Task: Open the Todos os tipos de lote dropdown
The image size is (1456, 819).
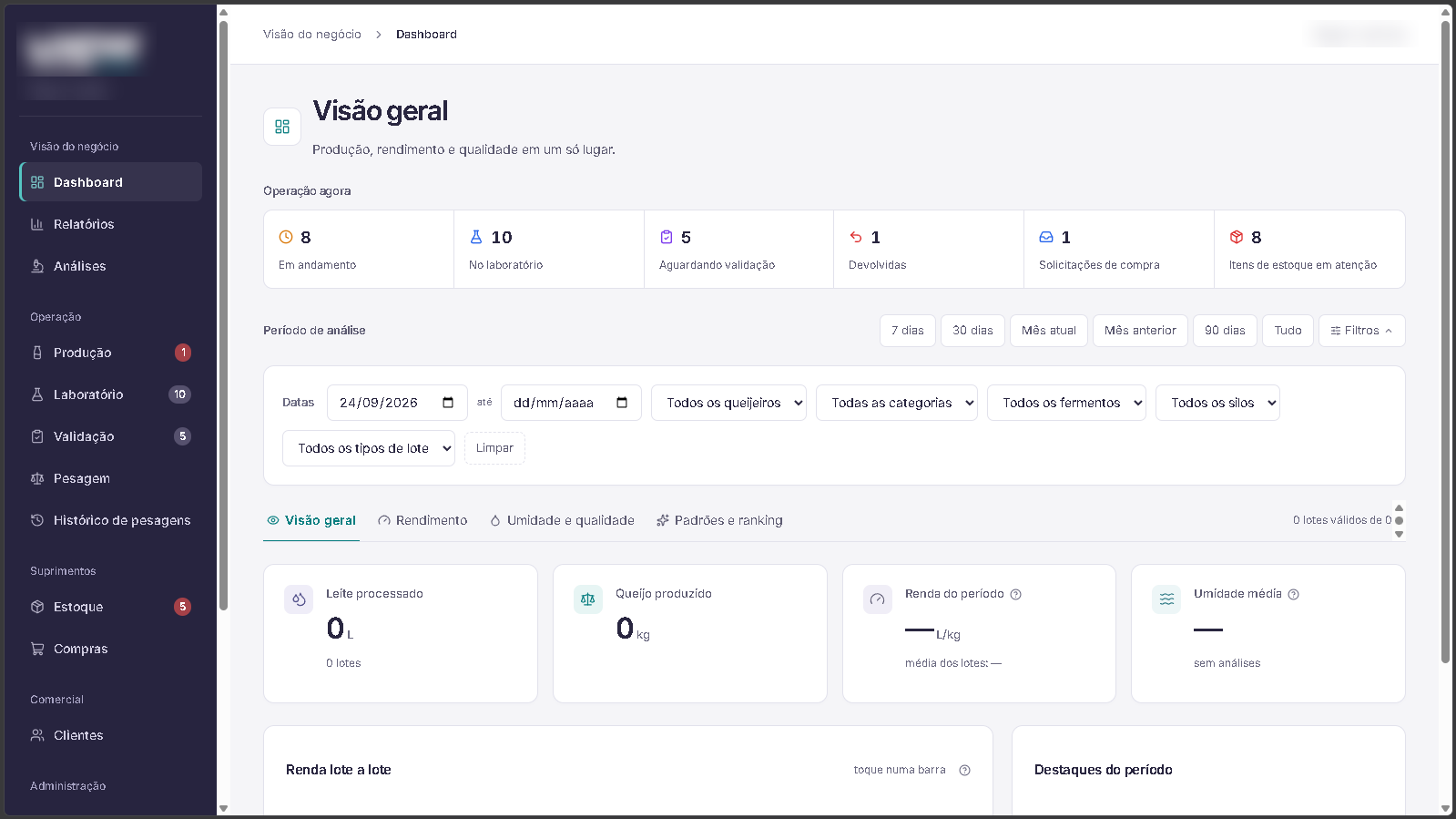Action: pos(369,448)
